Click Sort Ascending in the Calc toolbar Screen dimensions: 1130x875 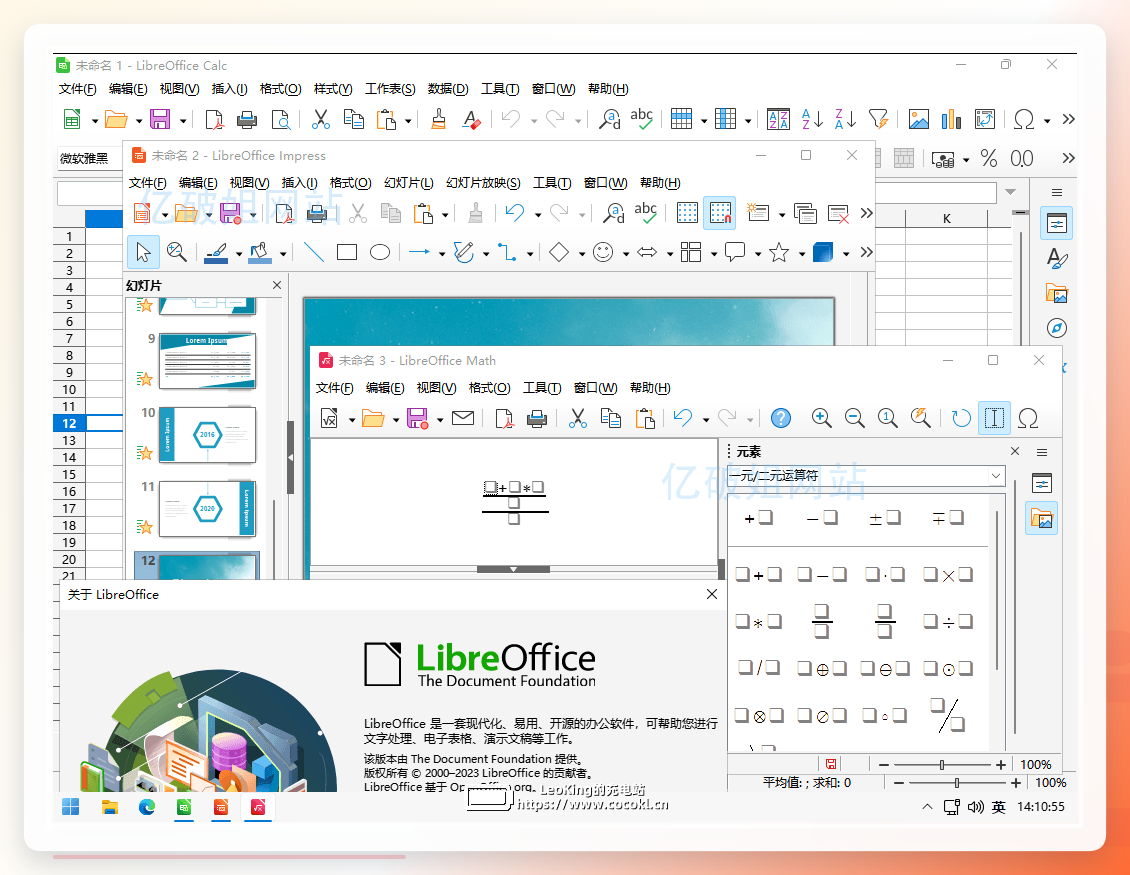tap(812, 119)
